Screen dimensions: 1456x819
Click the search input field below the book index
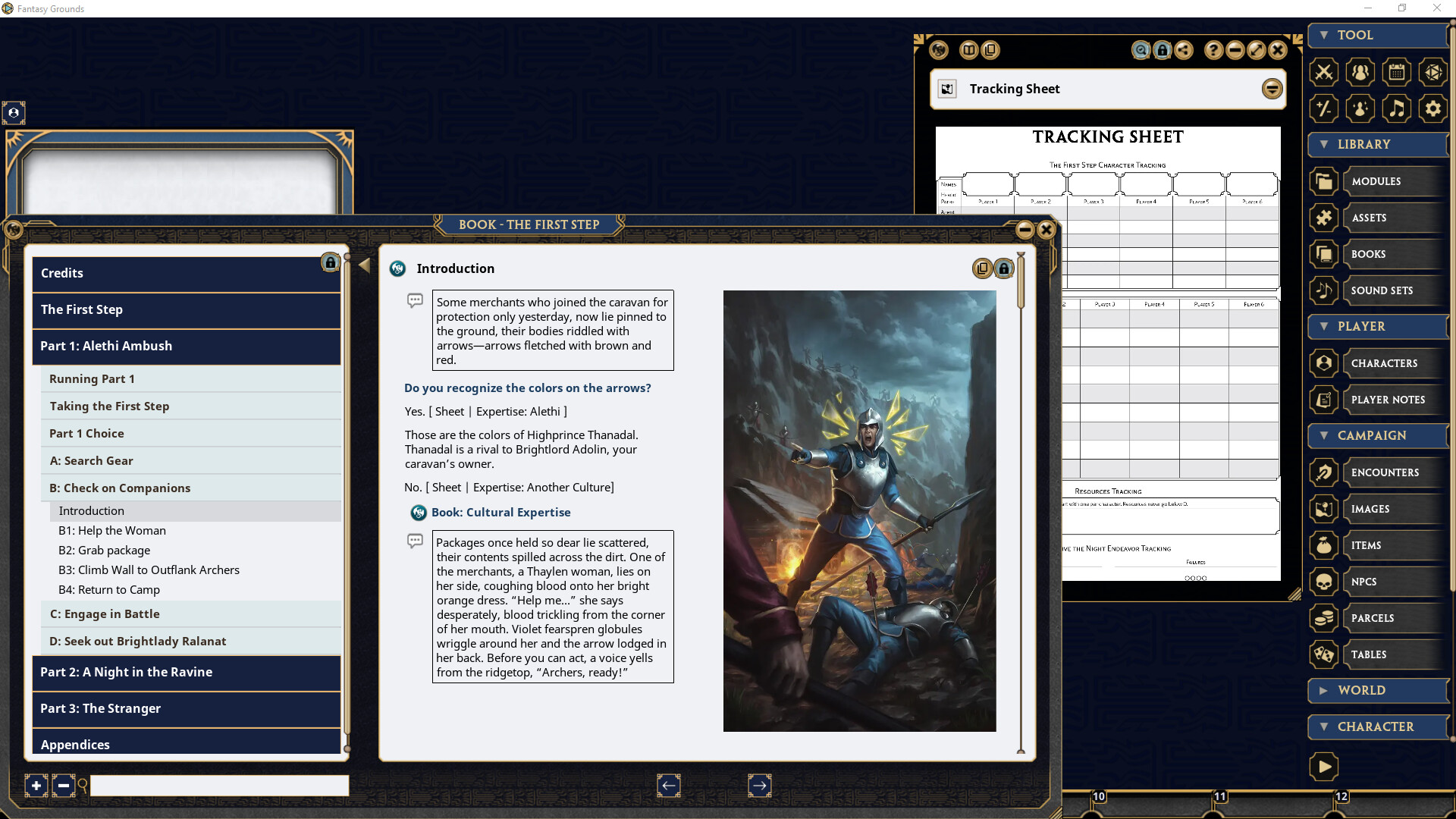pyautogui.click(x=218, y=786)
